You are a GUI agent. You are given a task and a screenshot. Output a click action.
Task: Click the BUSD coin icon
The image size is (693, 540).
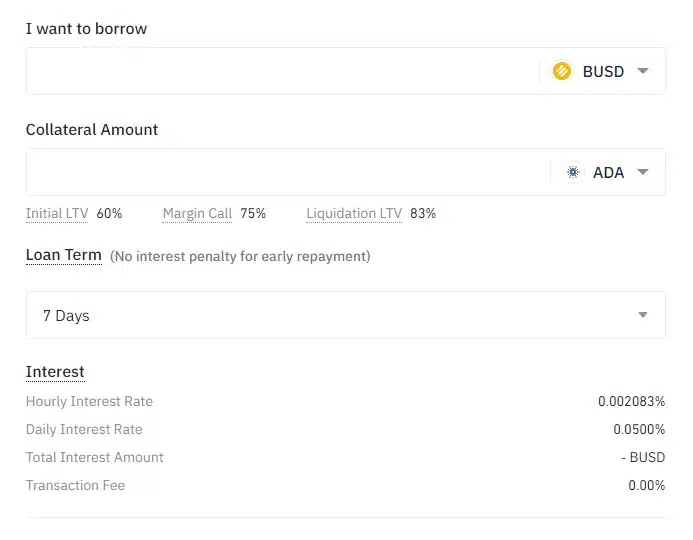click(562, 71)
